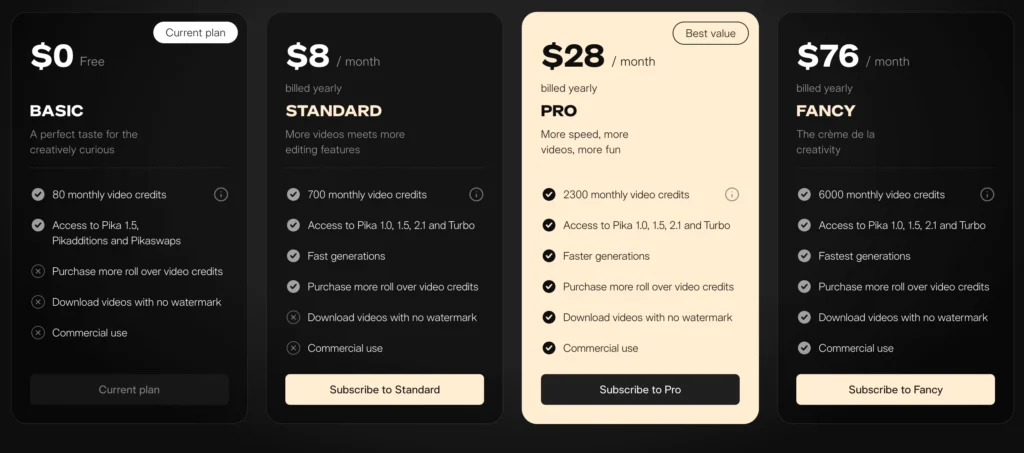Click the Best value badge on Pro plan

[x=711, y=33]
